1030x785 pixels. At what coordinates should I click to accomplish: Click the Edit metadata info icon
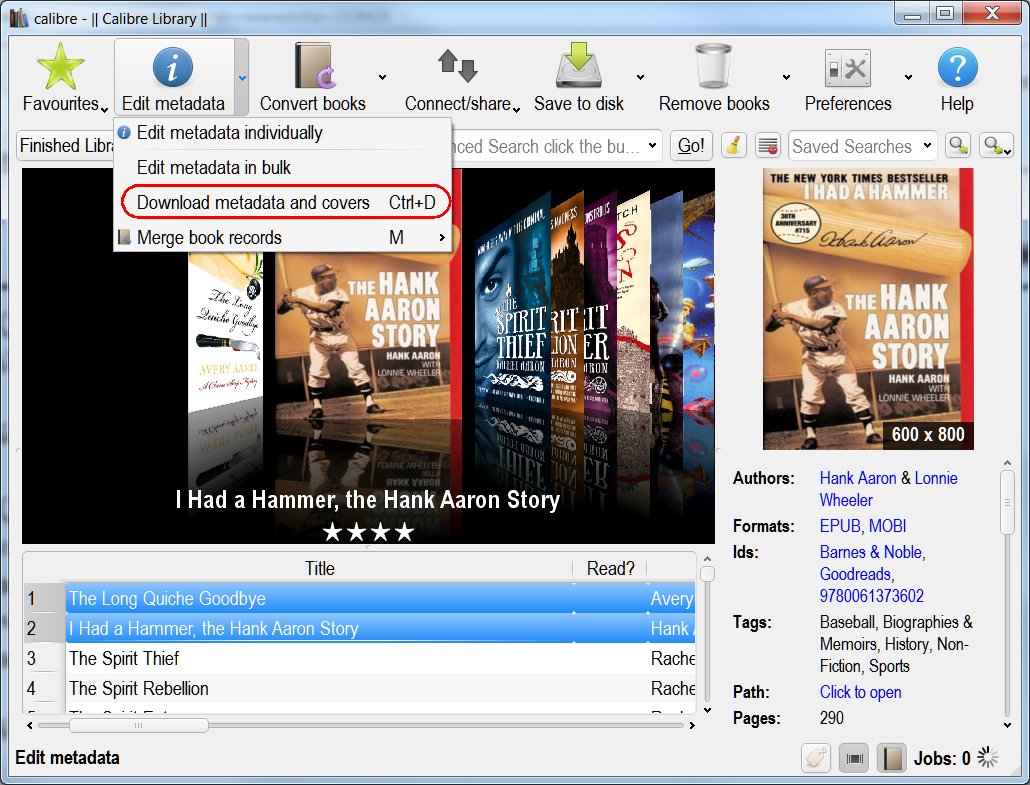173,67
